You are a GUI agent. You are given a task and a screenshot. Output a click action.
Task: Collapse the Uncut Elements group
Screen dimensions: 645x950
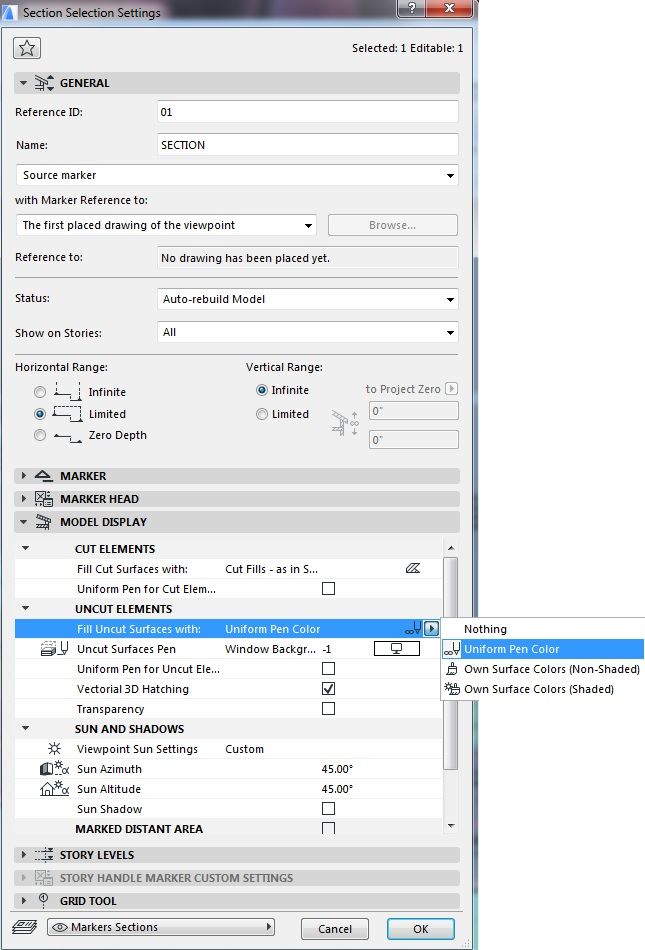tap(25, 608)
